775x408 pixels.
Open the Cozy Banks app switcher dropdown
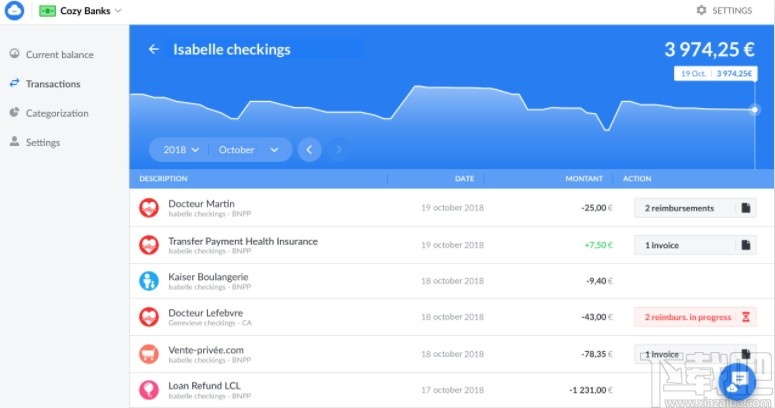[80, 11]
